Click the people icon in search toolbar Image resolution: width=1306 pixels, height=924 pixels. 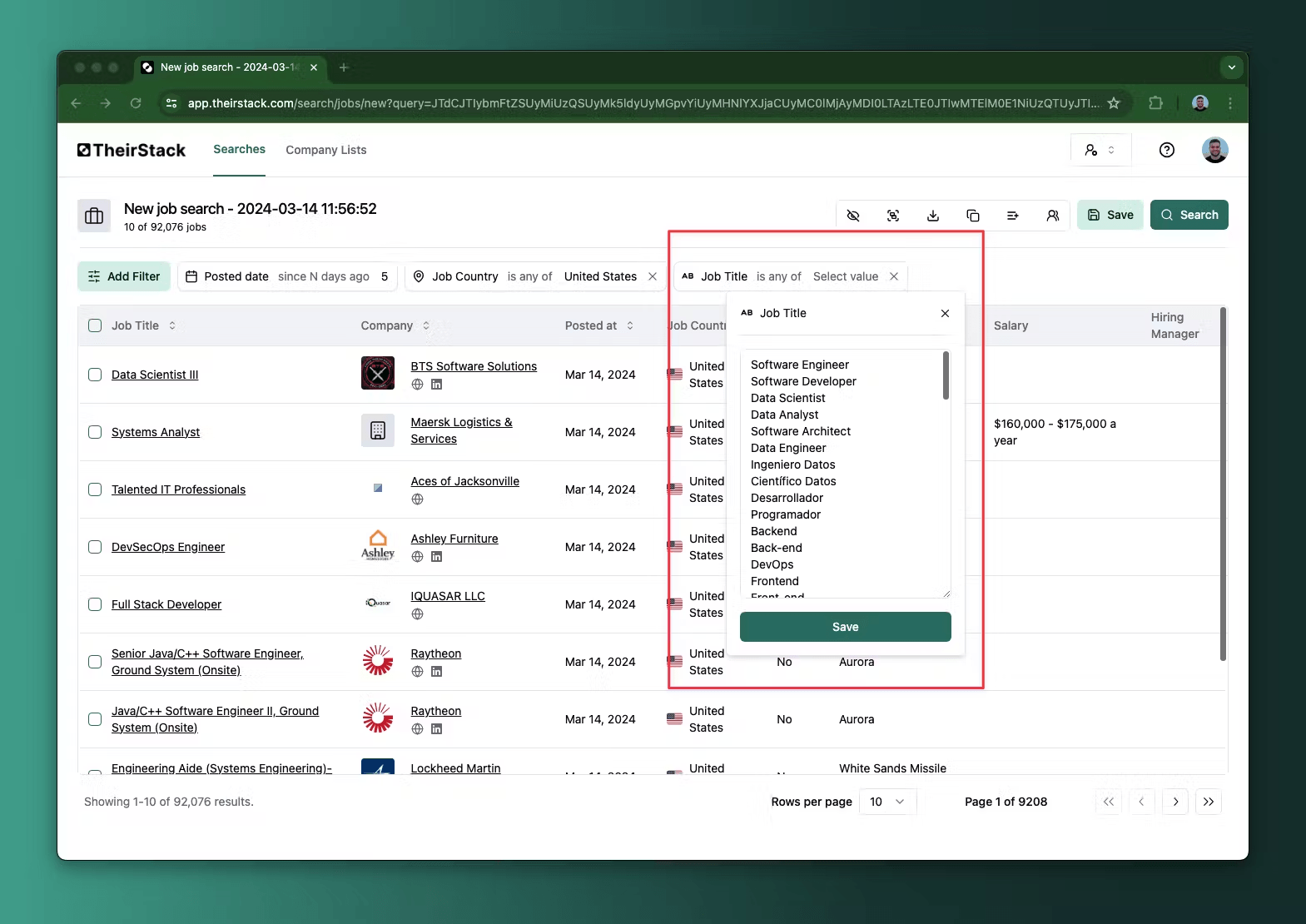coord(1053,216)
